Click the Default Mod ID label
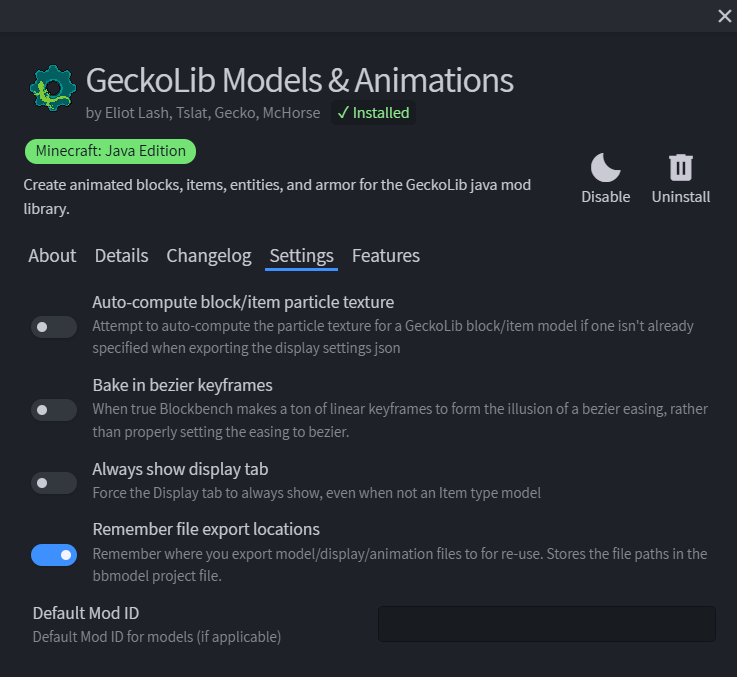 click(86, 613)
